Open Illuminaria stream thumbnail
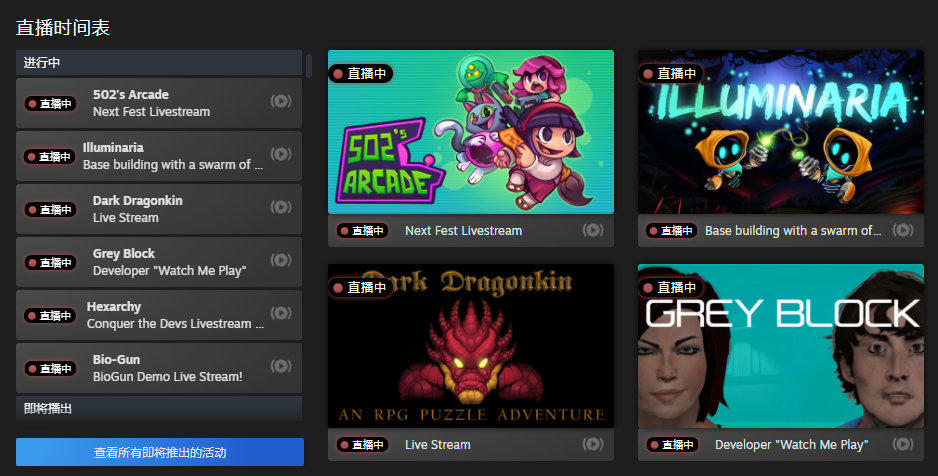 (781, 132)
